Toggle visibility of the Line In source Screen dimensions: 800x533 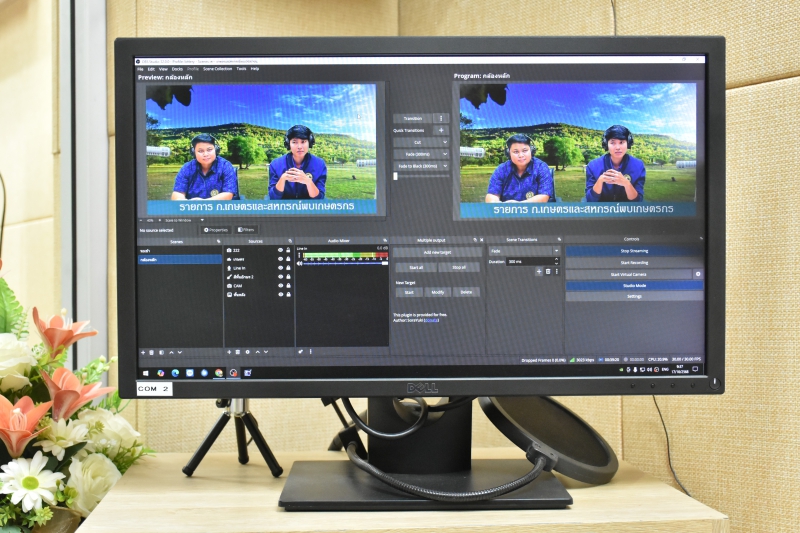(x=280, y=268)
